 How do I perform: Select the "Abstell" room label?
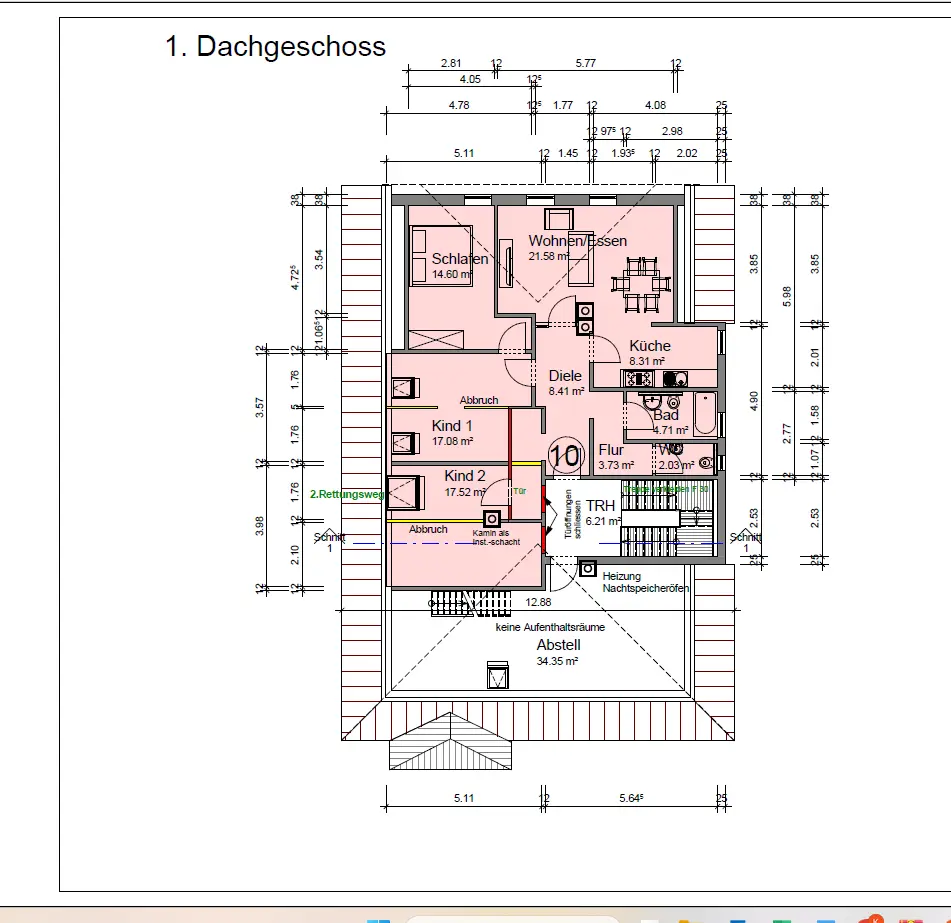[558, 645]
